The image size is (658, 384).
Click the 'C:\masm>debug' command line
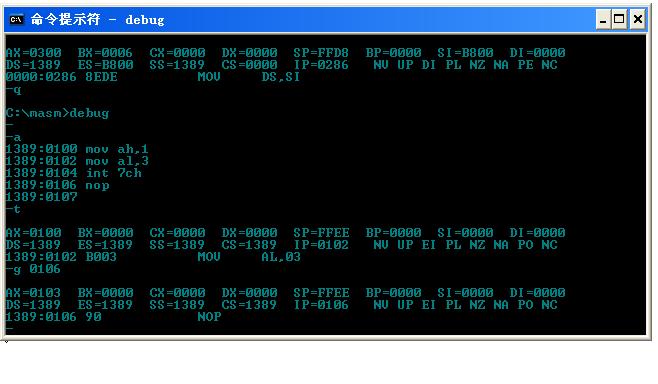57,113
